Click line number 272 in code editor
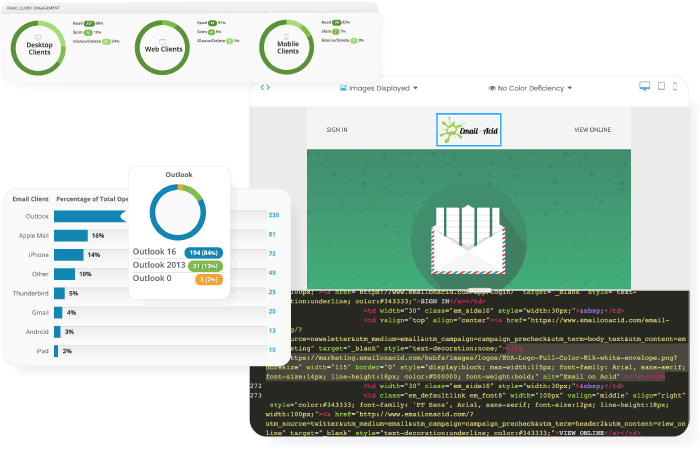Image resolution: width=700 pixels, height=450 pixels. click(256, 386)
